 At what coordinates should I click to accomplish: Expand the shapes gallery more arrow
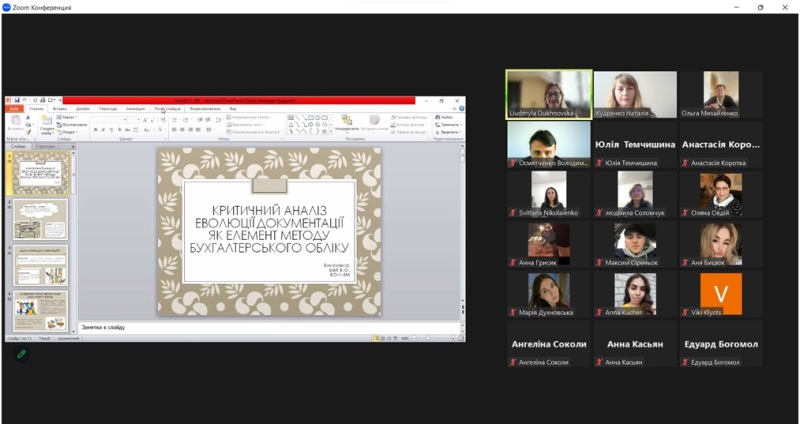(x=331, y=132)
